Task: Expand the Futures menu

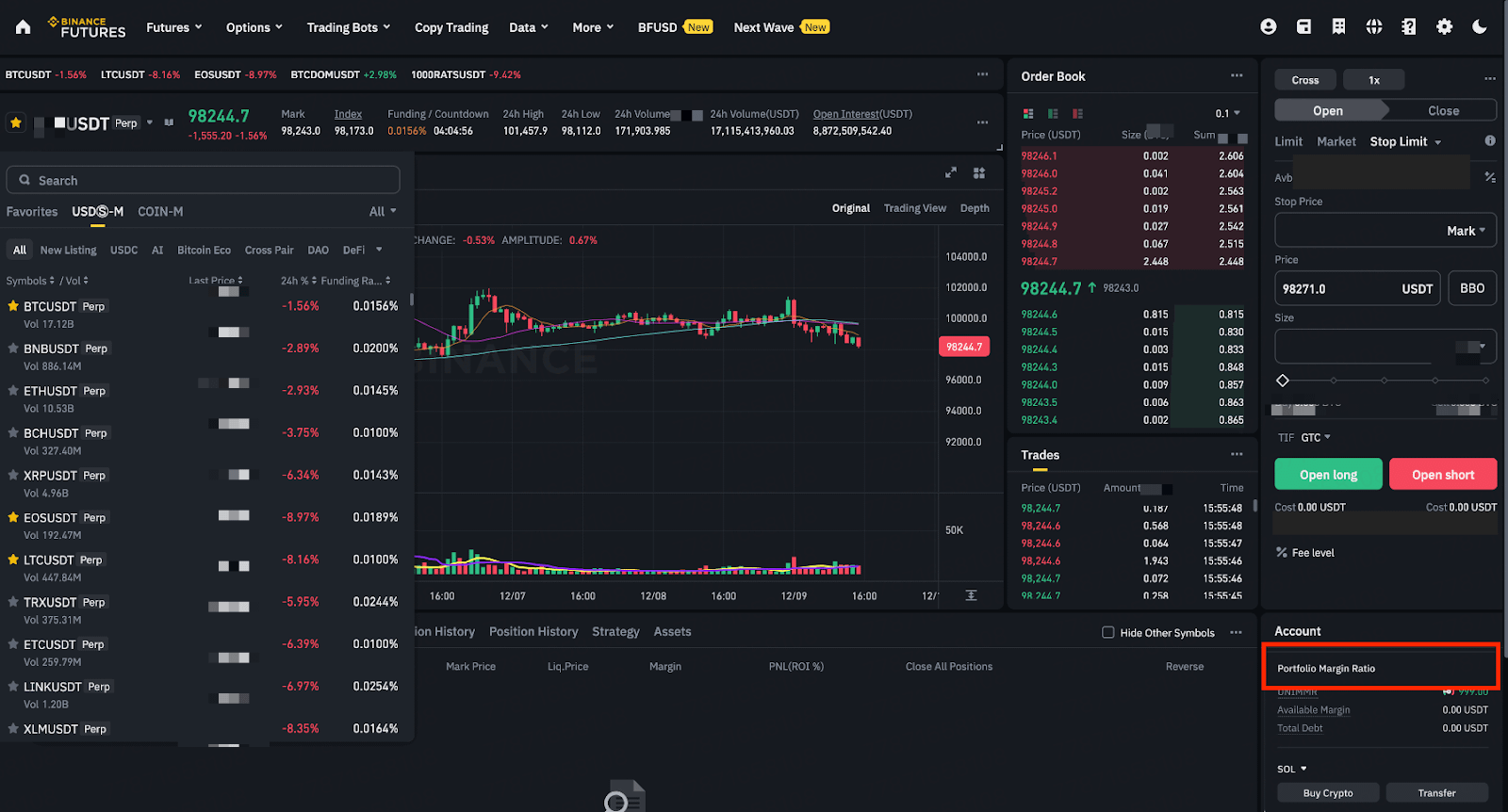Action: click(x=173, y=27)
